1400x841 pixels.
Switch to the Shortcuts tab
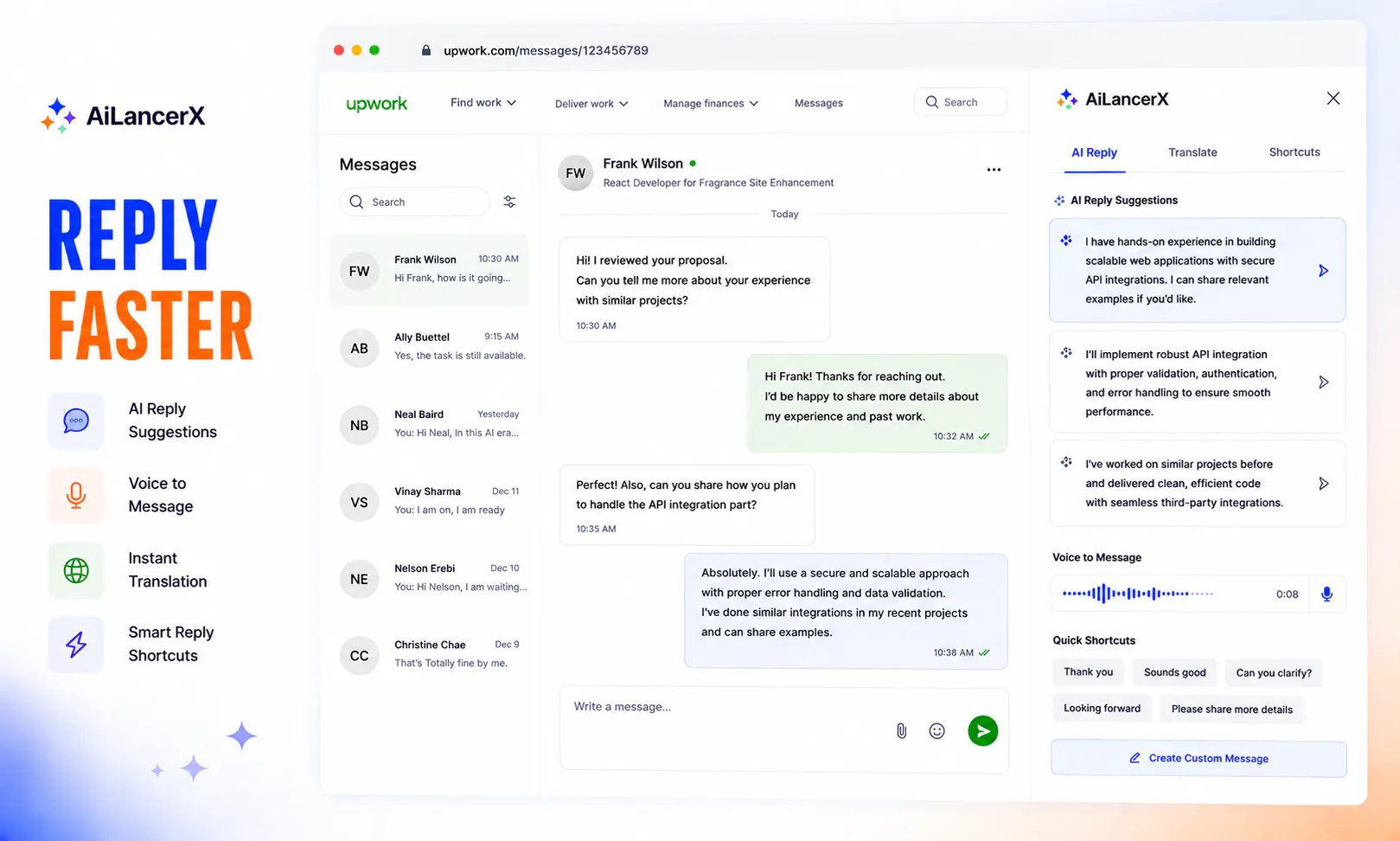point(1295,152)
